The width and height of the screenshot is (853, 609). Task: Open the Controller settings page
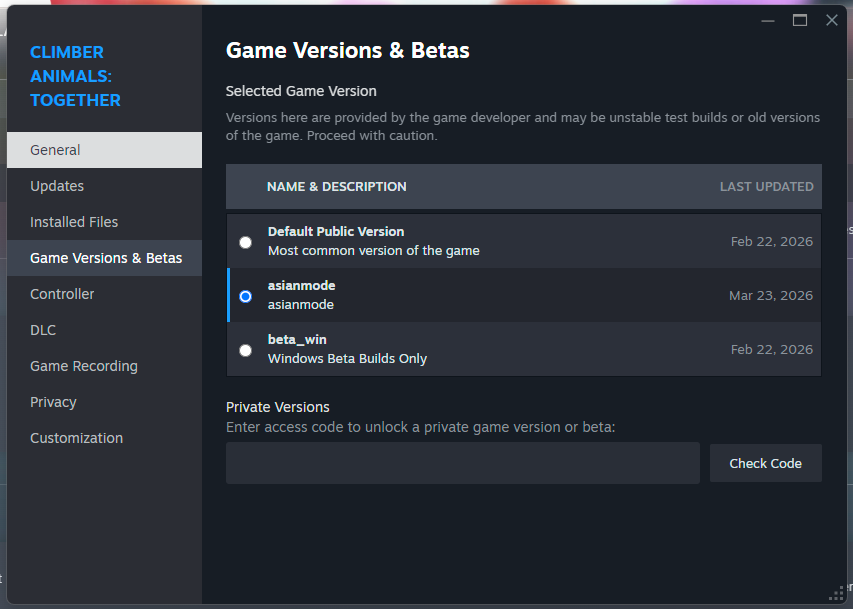click(62, 294)
